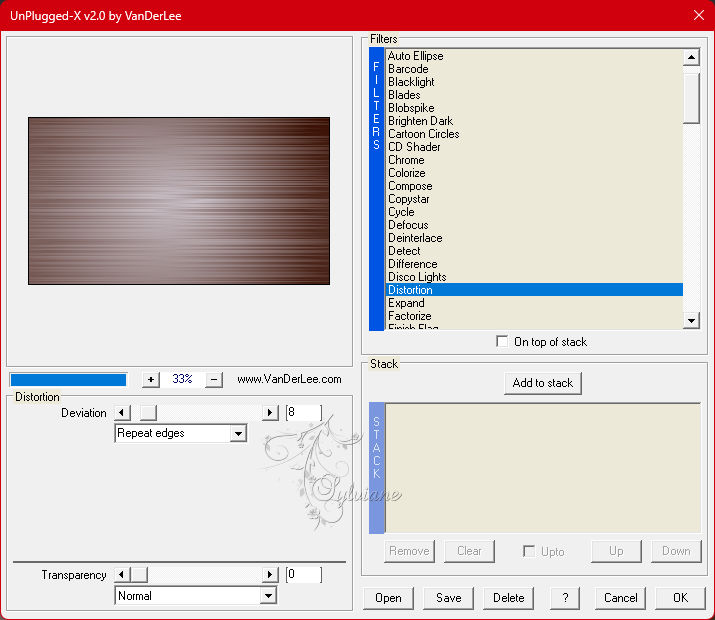
Task: Click filter list scroll up arrow
Action: click(x=691, y=57)
